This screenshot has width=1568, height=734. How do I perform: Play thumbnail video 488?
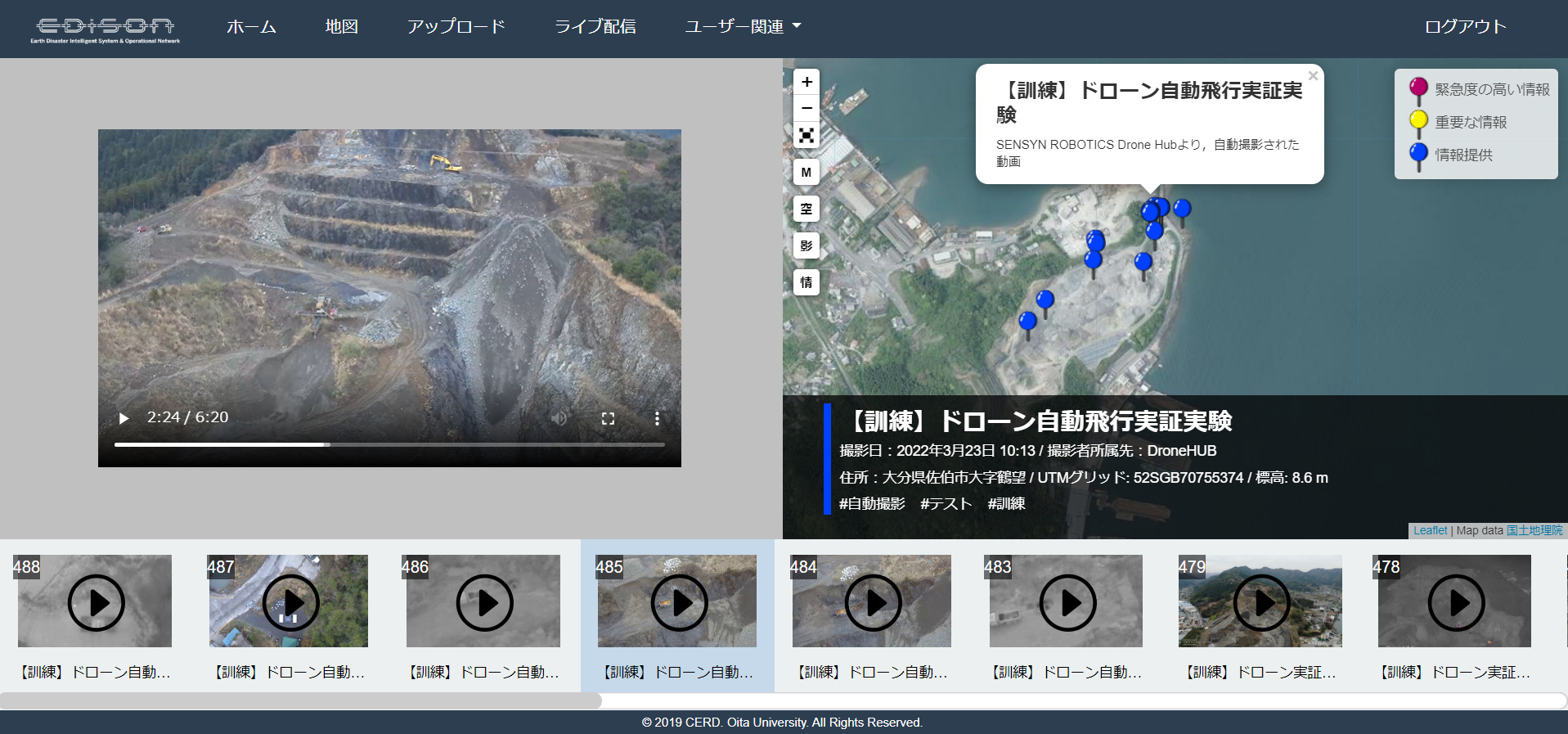(96, 602)
